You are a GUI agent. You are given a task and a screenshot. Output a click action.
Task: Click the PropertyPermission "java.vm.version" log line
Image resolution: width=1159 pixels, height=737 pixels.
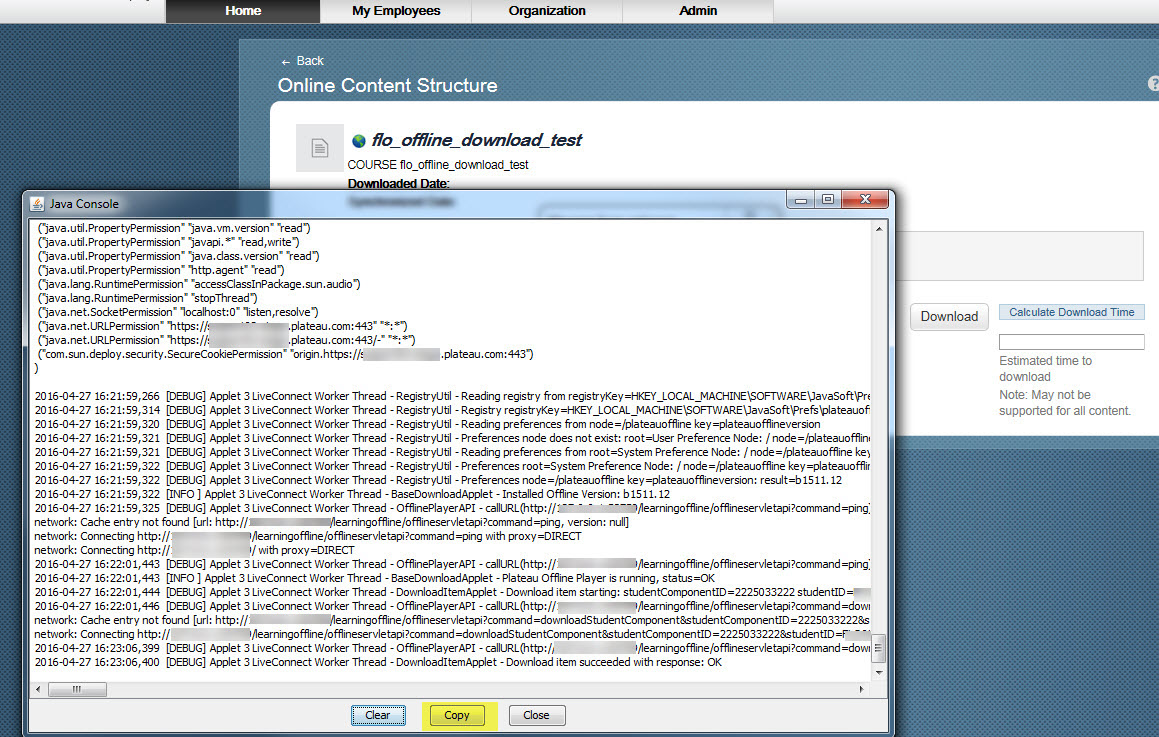click(174, 228)
